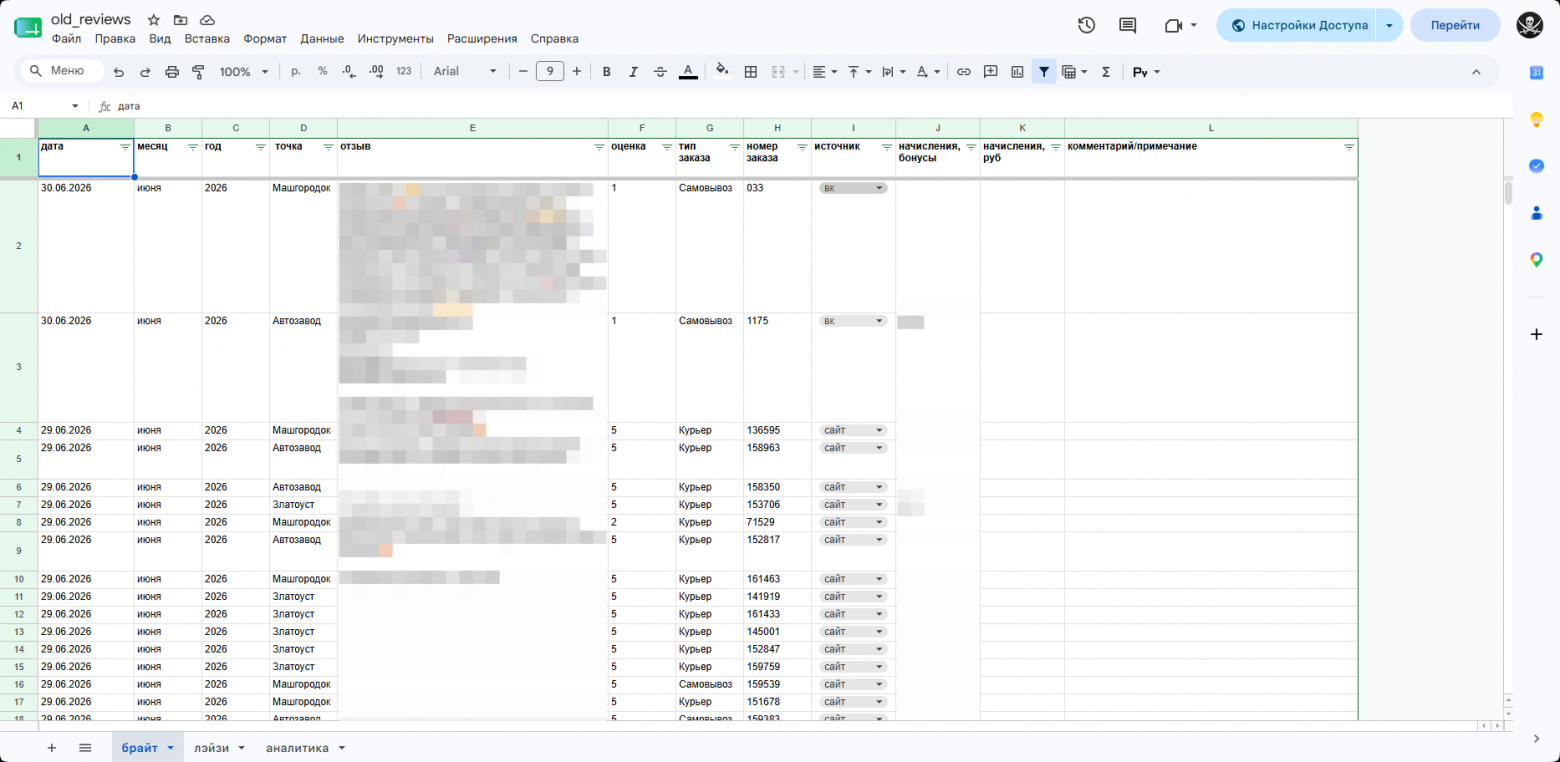The width and height of the screenshot is (1560, 762).
Task: Open comments history
Action: [x=1128, y=25]
